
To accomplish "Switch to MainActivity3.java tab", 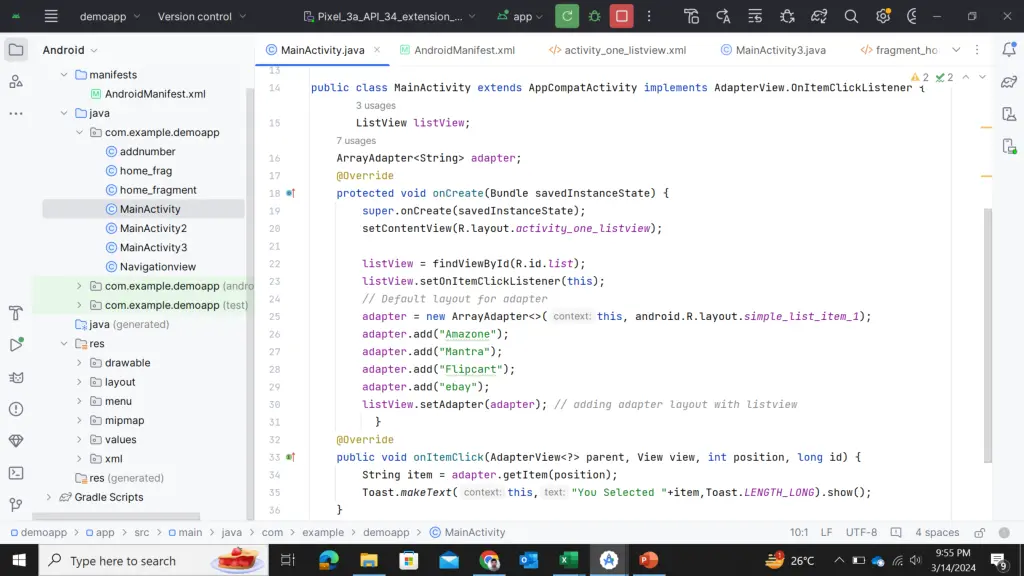I will 774,50.
